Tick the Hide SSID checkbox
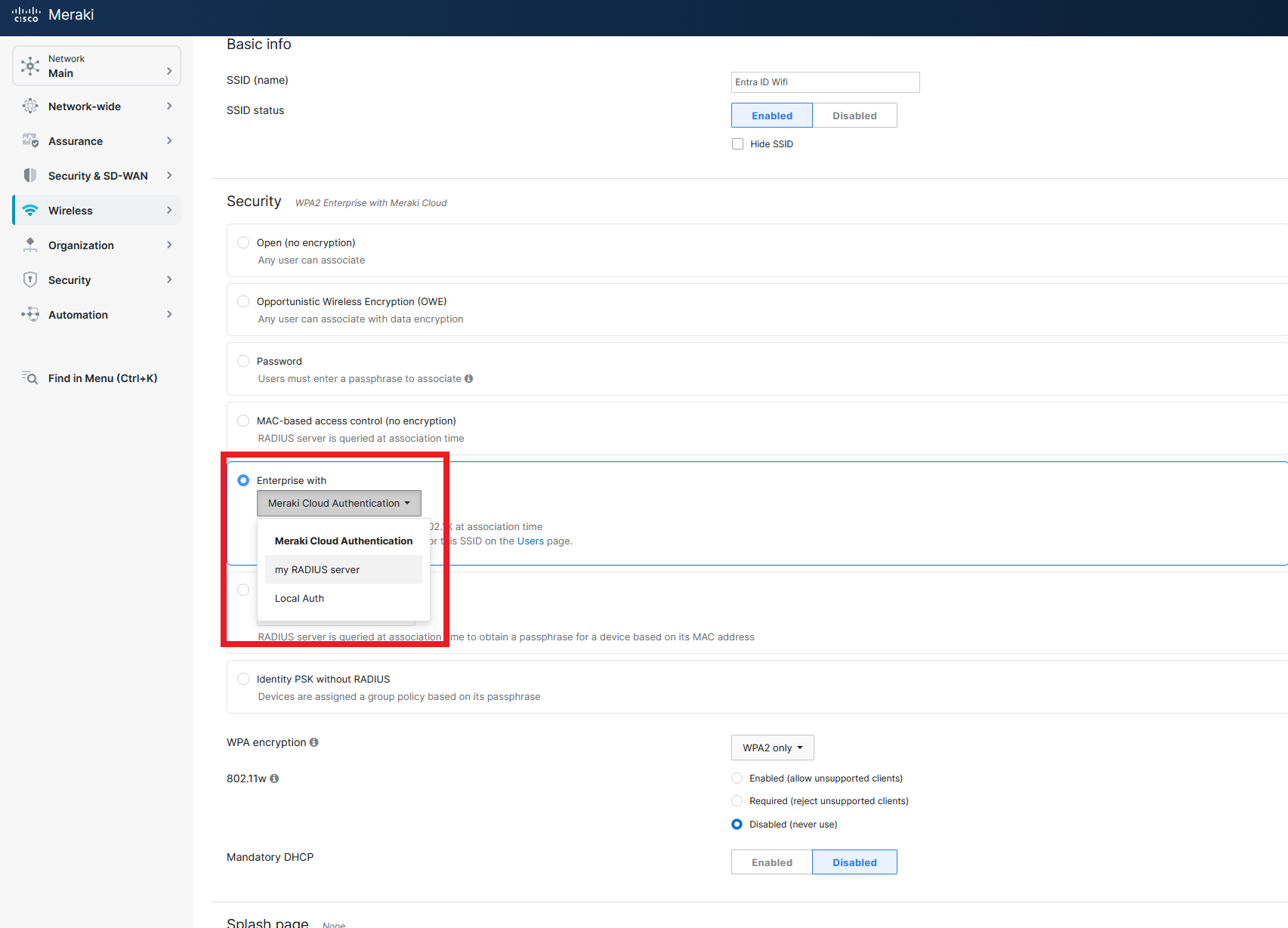The image size is (1288, 928). point(738,144)
